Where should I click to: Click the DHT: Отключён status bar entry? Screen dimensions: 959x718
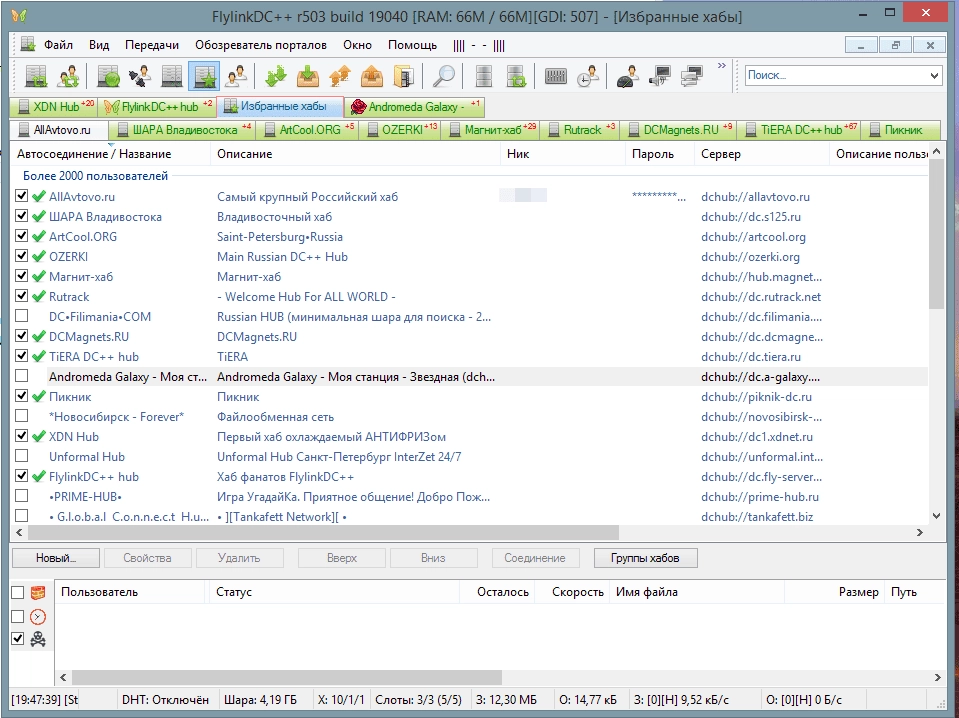165,700
